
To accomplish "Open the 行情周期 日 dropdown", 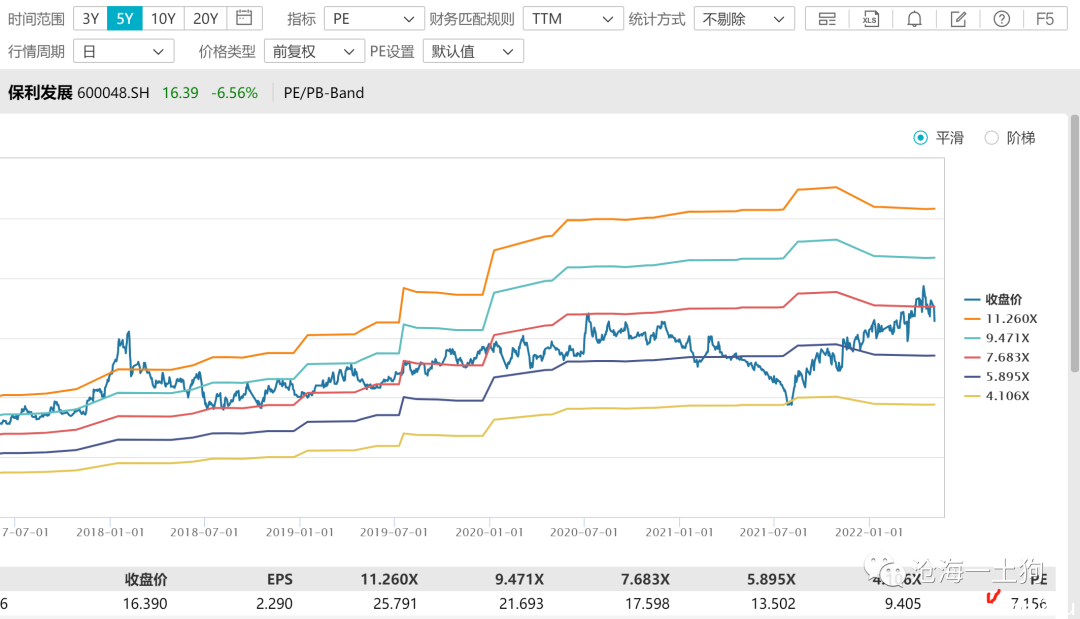I will (123, 51).
